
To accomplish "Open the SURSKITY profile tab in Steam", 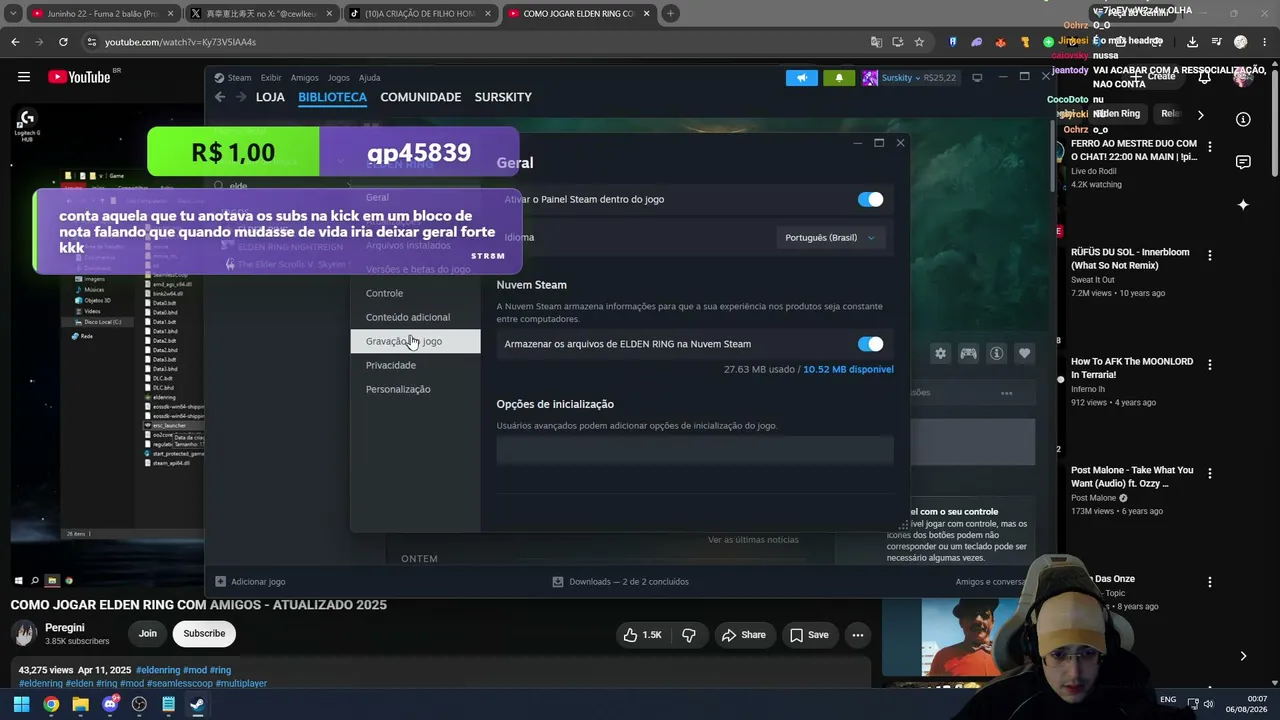I will [503, 97].
